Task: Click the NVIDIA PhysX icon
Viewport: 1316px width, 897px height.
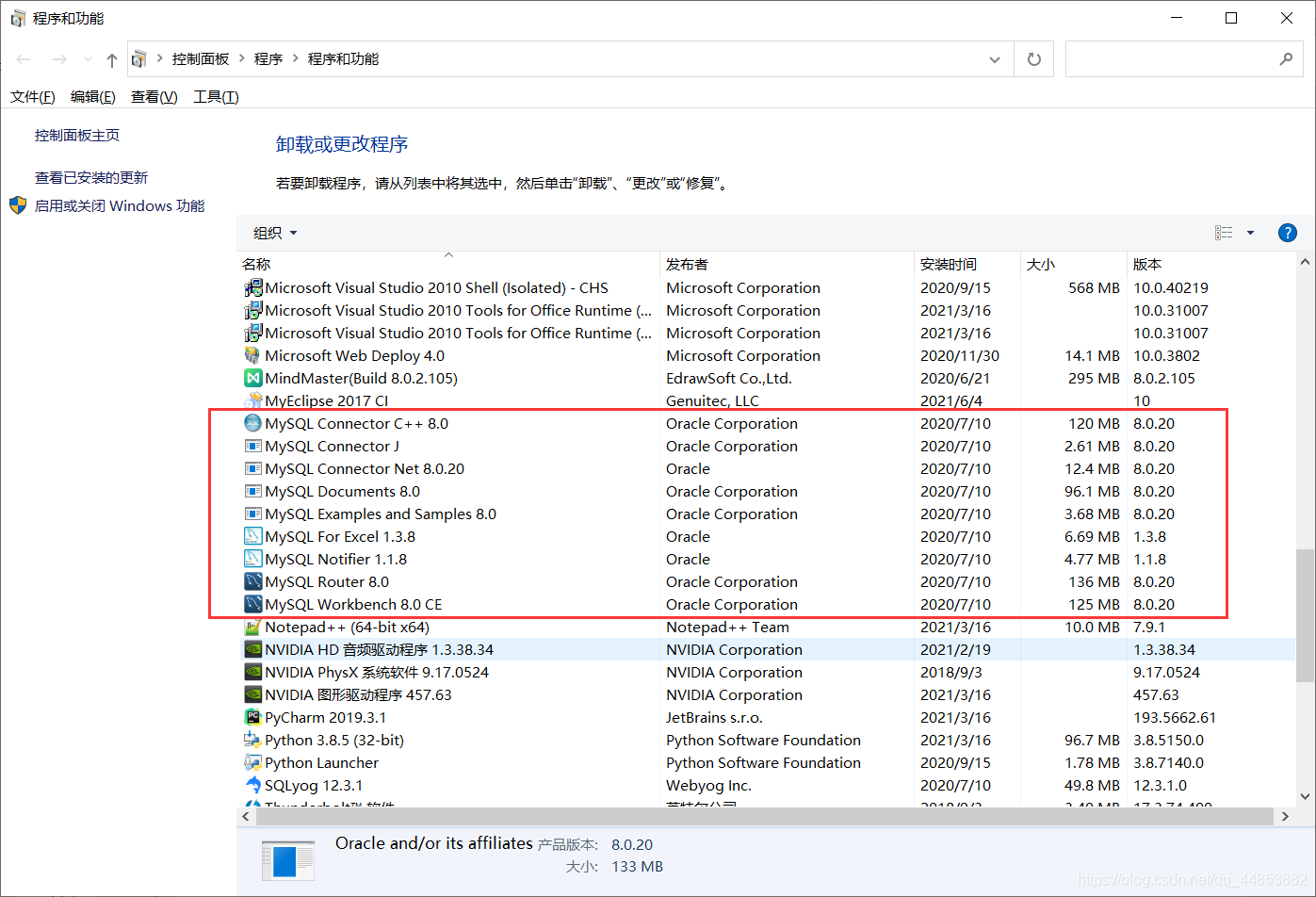Action: tap(252, 672)
